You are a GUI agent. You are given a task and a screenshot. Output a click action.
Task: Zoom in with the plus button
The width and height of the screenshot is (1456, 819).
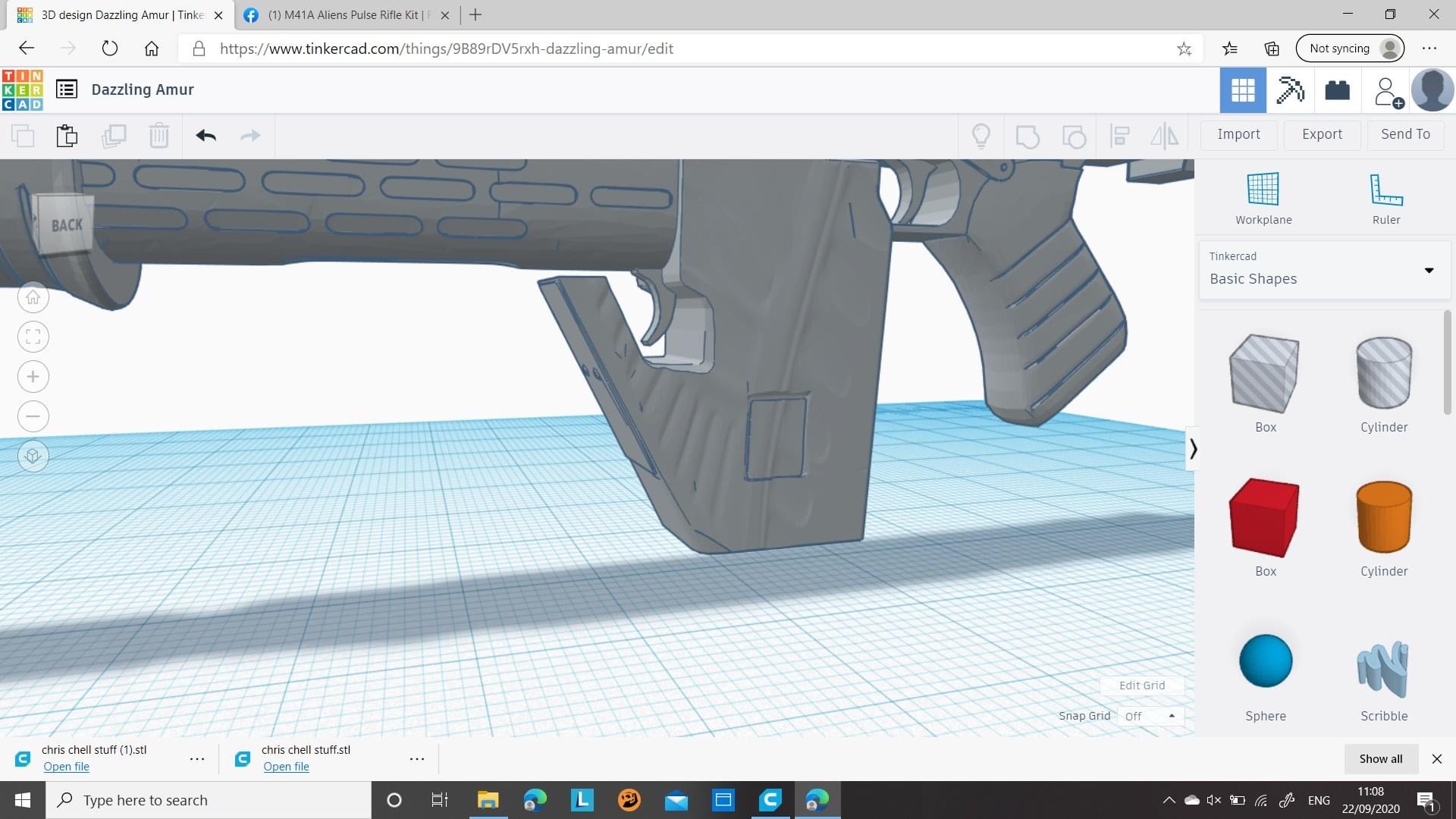(33, 377)
